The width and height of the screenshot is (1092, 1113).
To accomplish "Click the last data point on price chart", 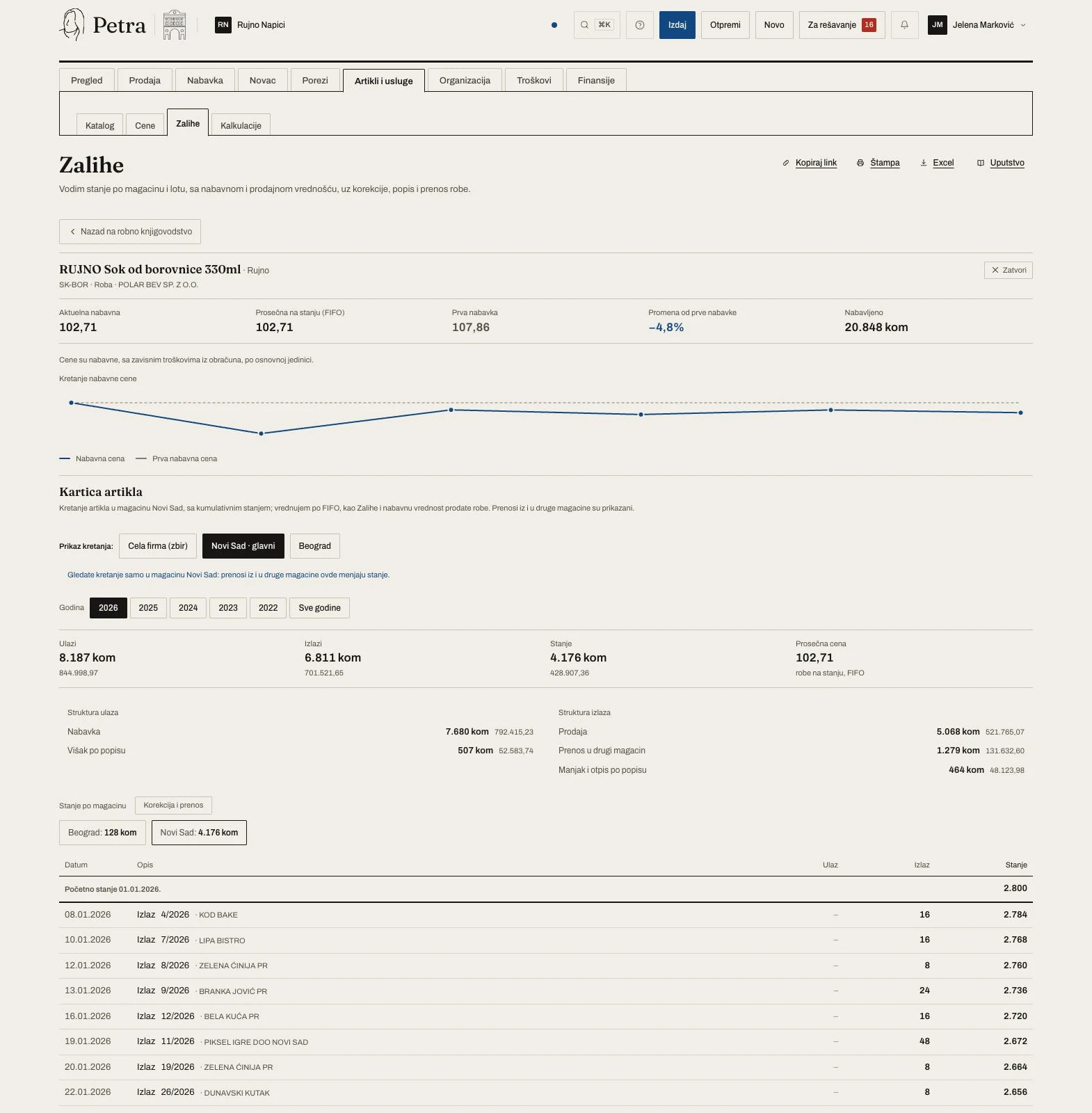I will point(1020,413).
